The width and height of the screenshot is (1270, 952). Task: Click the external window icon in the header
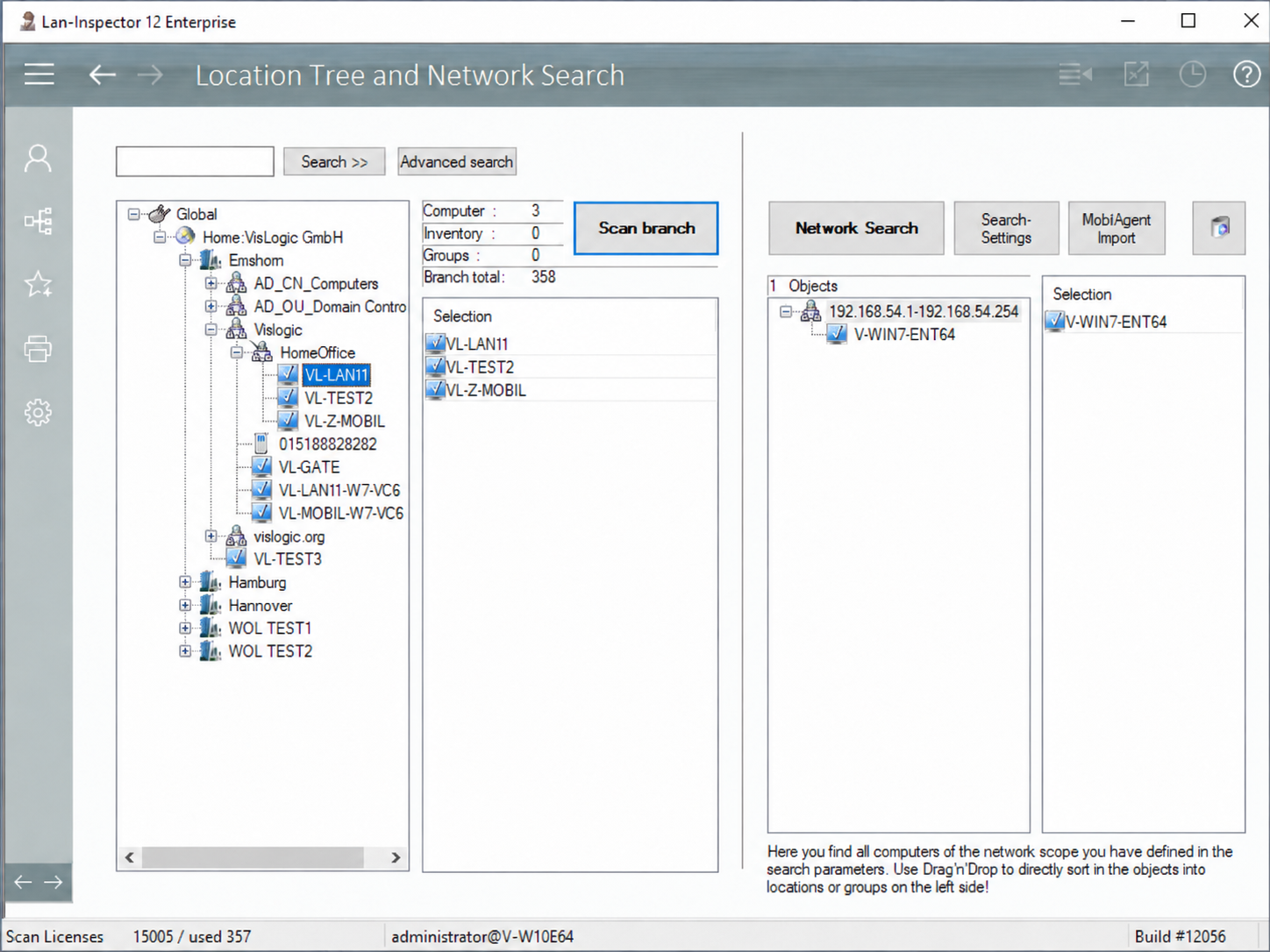1137,75
